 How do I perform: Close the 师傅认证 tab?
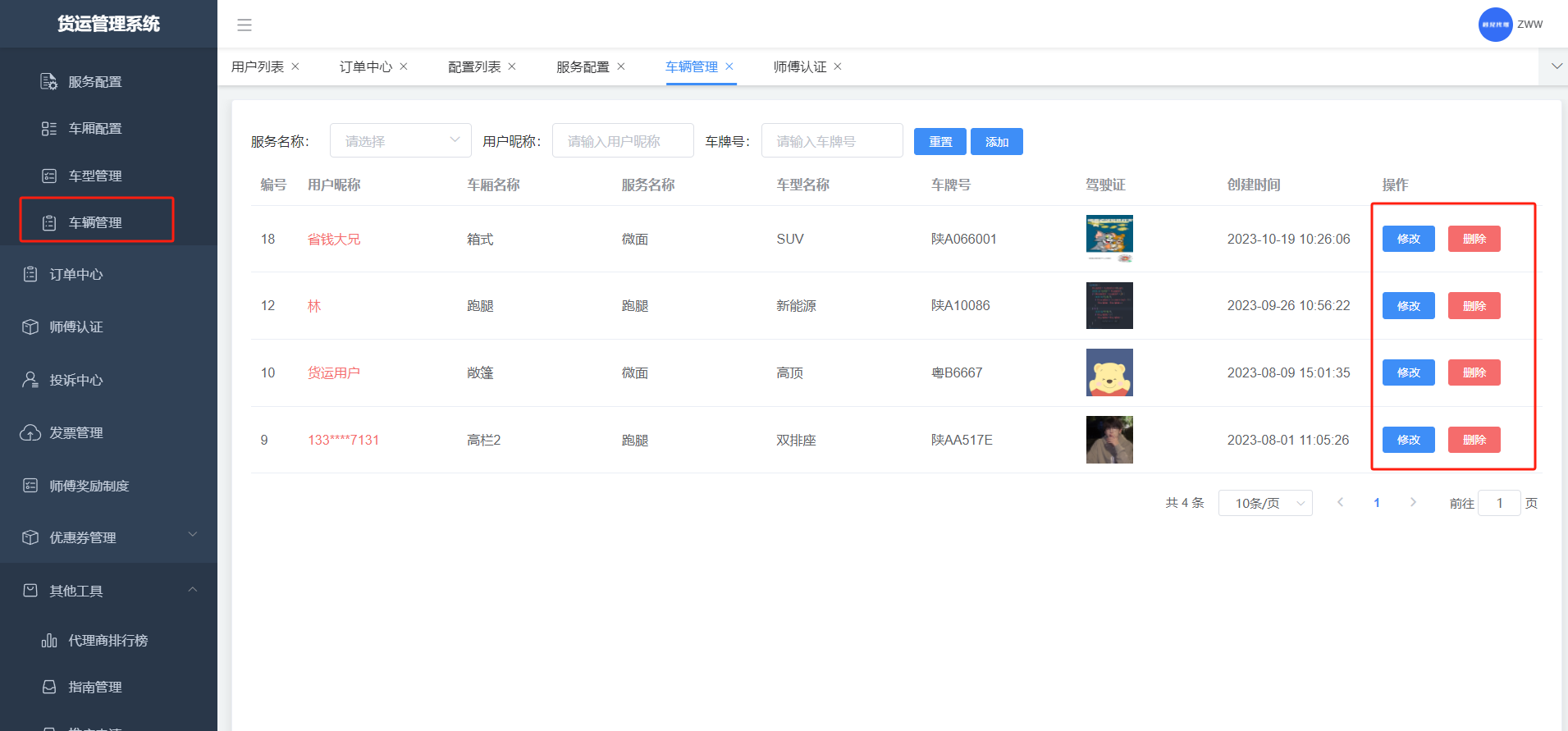[x=838, y=66]
